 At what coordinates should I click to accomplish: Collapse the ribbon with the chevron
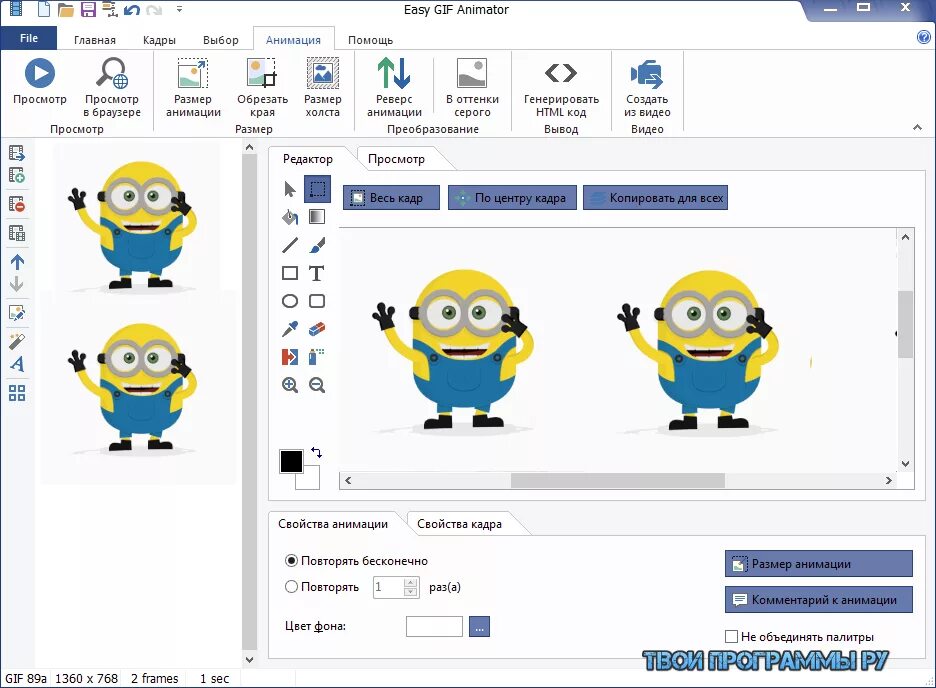917,127
